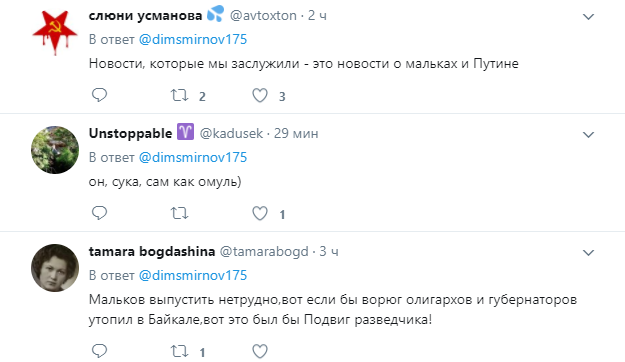Reply to the Unstoppable tweet

pos(99,213)
